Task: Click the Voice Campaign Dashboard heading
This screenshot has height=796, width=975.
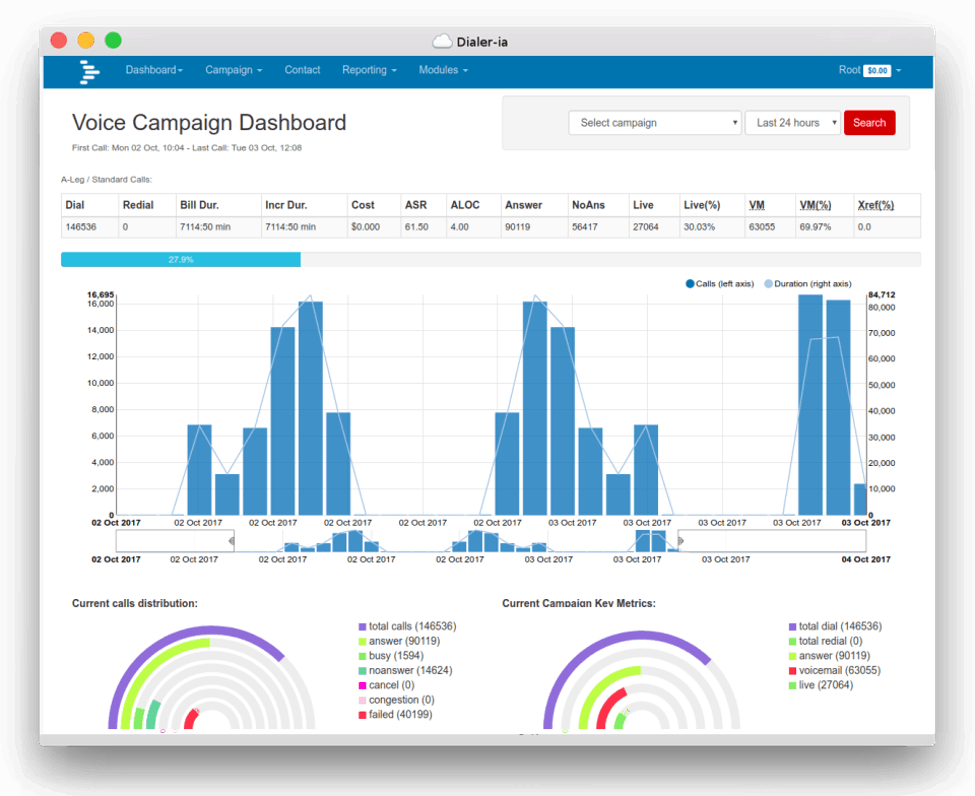Action: (209, 123)
